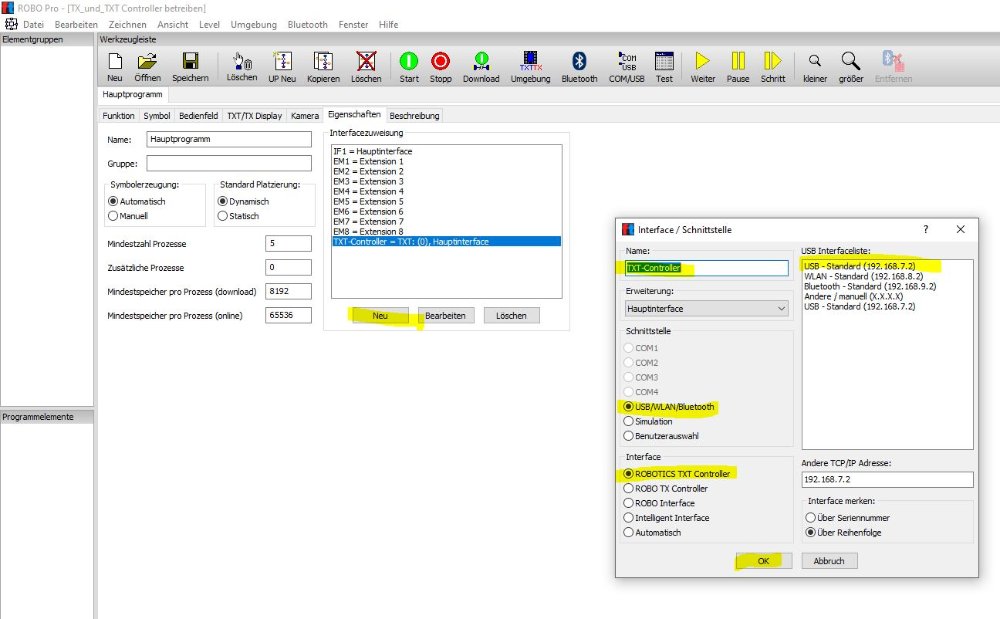Click the dialog Name field TXT-Controller
Screen dimensions: 1000x619
pos(707,268)
